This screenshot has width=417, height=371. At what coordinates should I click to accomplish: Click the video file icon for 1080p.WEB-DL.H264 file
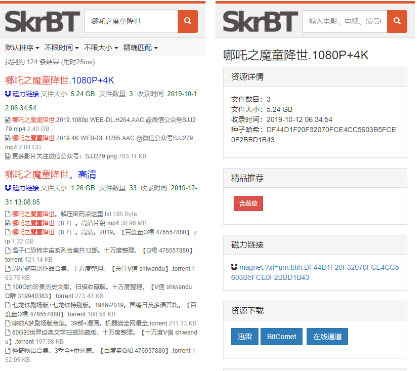(8, 120)
